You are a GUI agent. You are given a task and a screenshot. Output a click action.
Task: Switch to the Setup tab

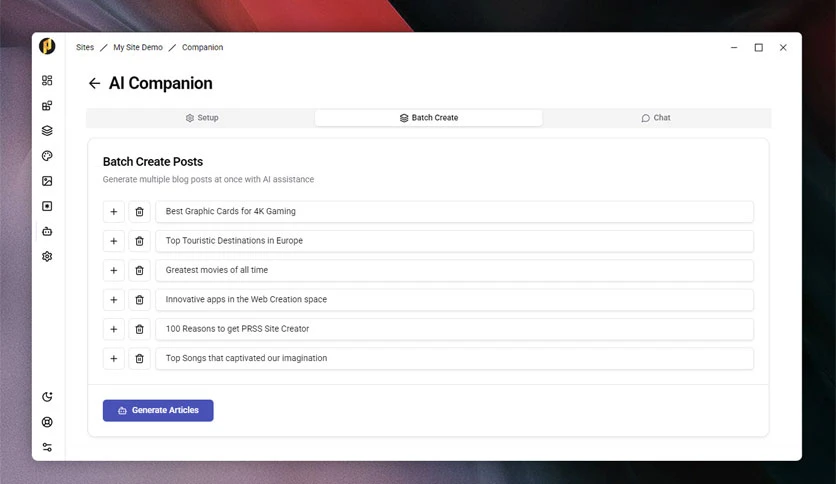coord(202,118)
